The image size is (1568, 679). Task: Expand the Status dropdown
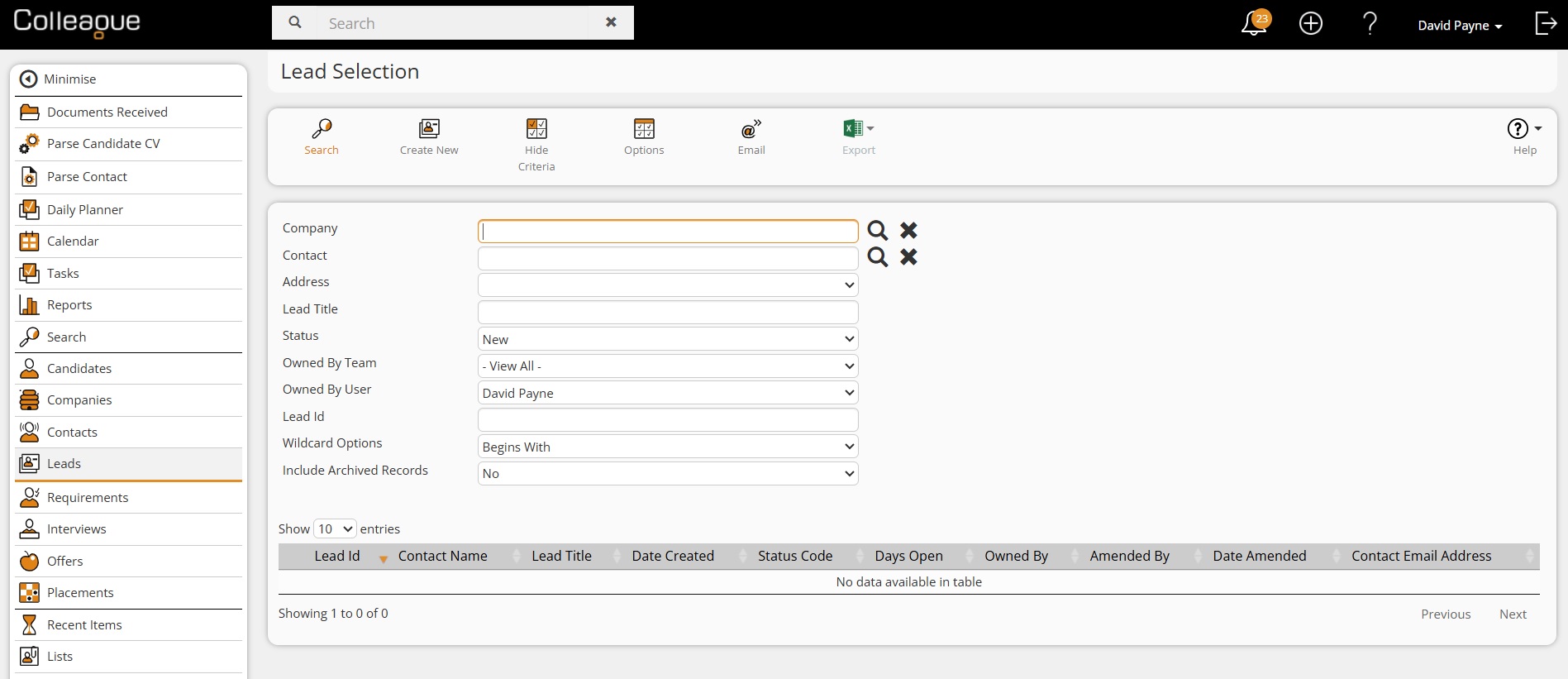point(668,339)
